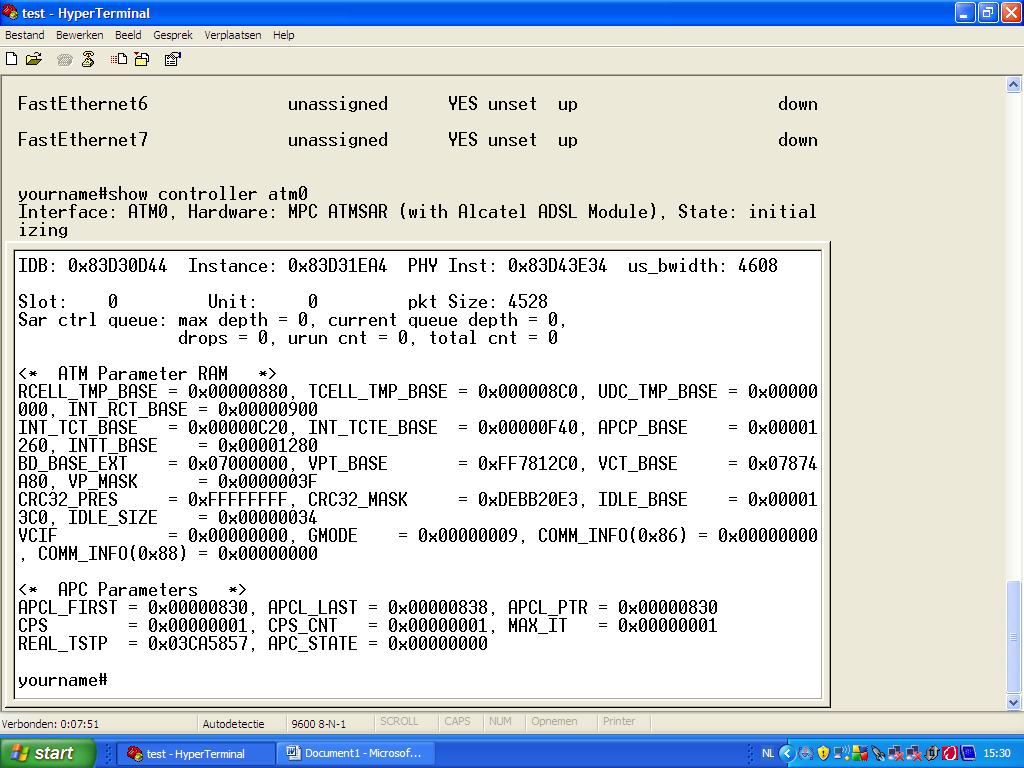Click the Receive file toolbar icon
The image size is (1024, 768).
tap(142, 59)
